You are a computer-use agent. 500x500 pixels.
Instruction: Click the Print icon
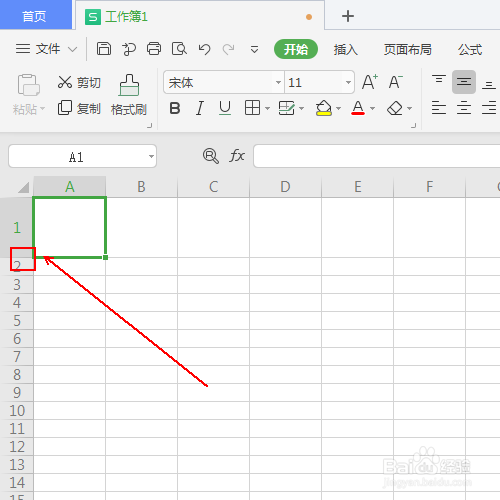pyautogui.click(x=154, y=49)
